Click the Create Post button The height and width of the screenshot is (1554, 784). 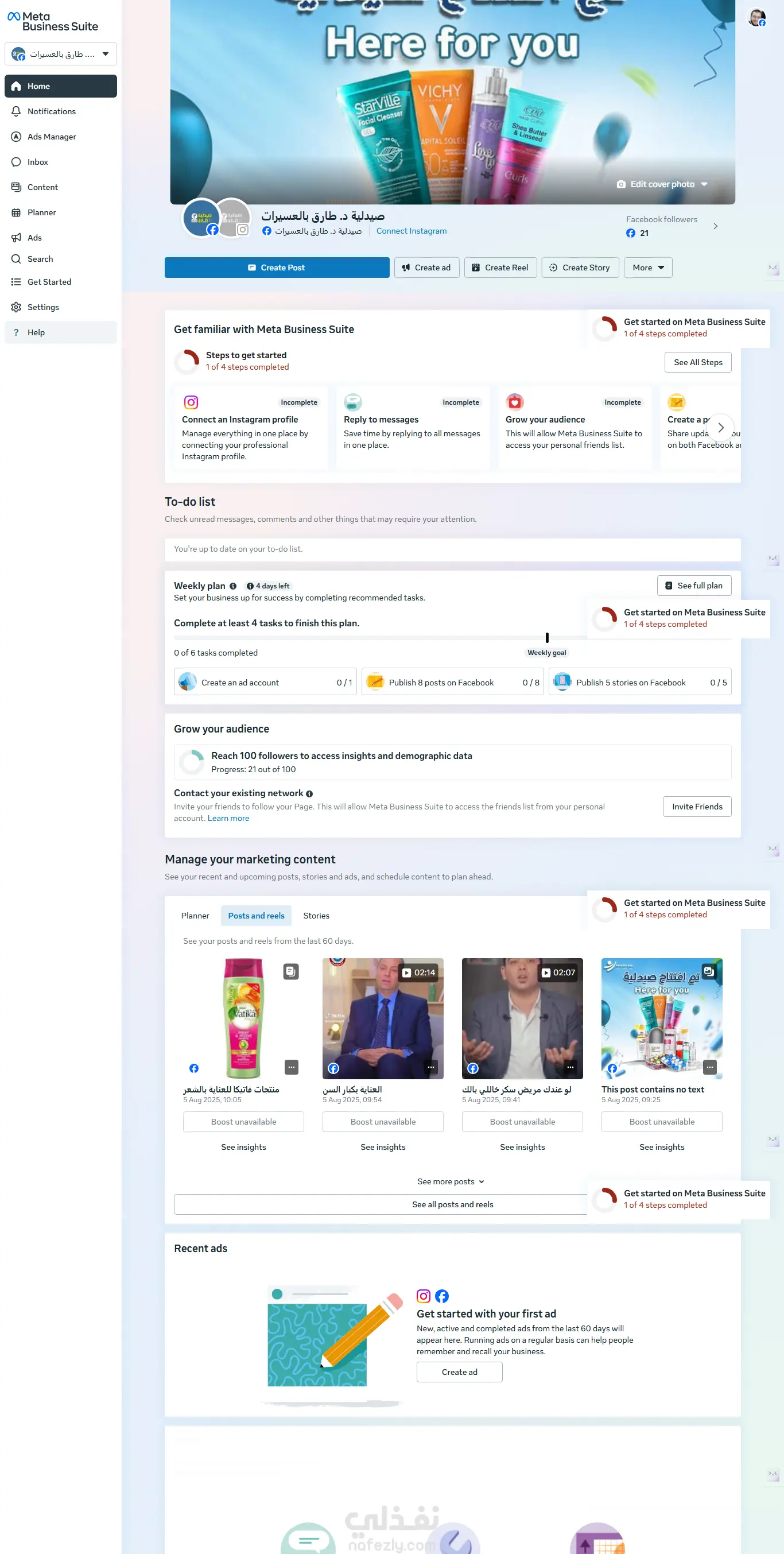[277, 268]
